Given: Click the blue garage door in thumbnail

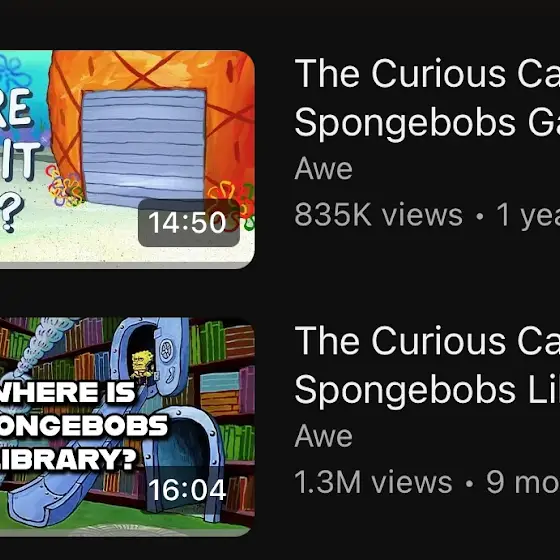Looking at the screenshot, I should point(144,146).
